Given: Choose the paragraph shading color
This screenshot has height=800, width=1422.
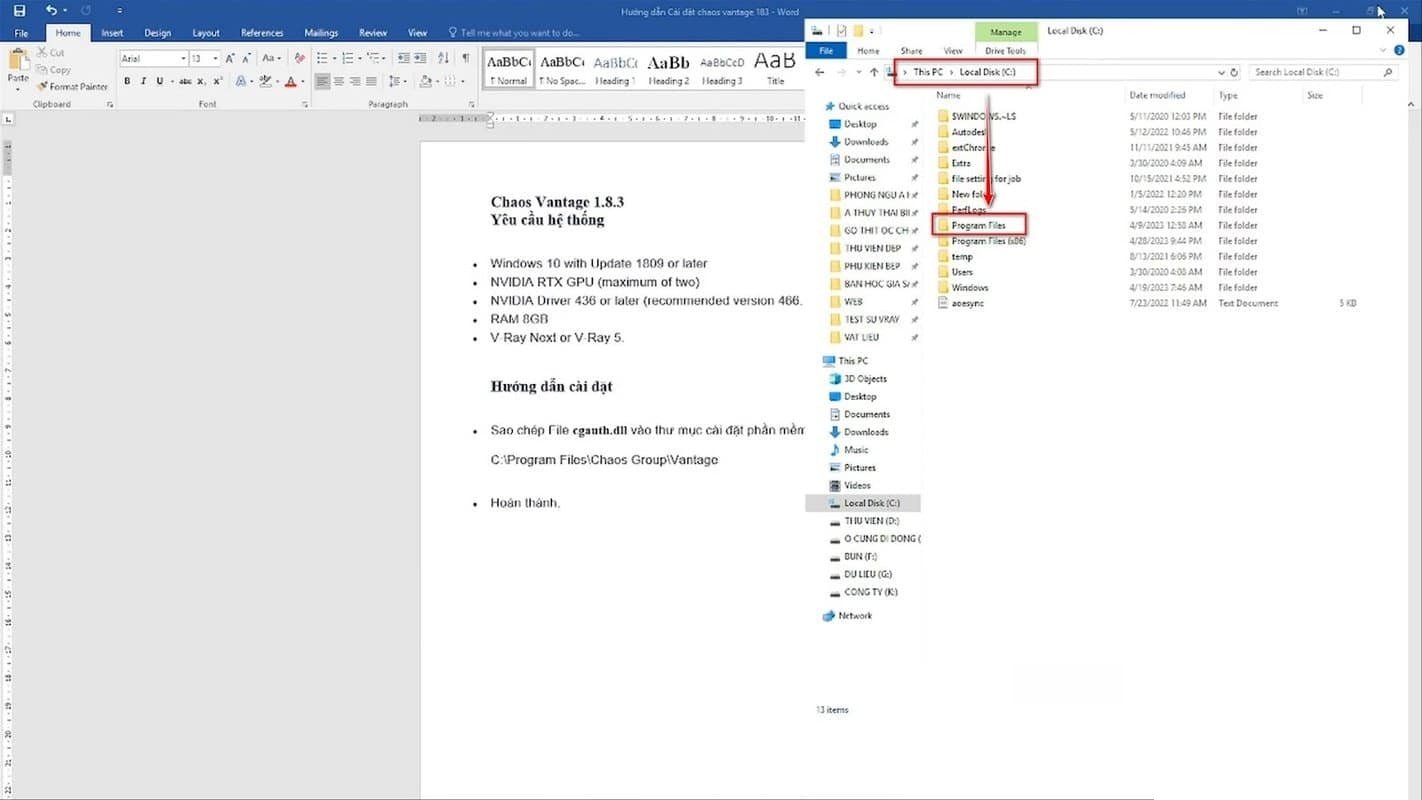Looking at the screenshot, I should 426,81.
